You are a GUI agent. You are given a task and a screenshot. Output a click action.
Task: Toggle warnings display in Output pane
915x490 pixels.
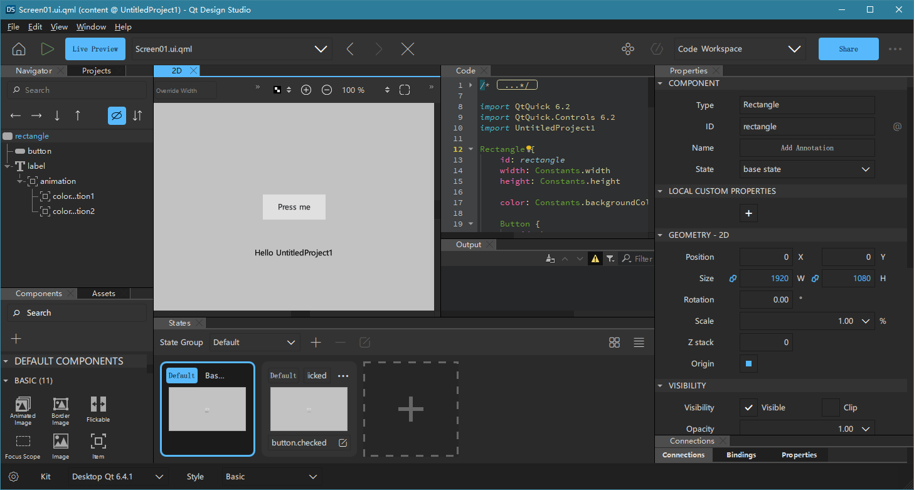pos(595,258)
